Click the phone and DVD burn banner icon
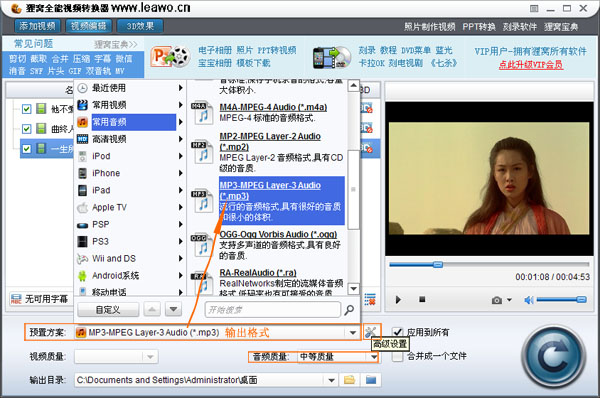The width and height of the screenshot is (600, 398). [331, 57]
